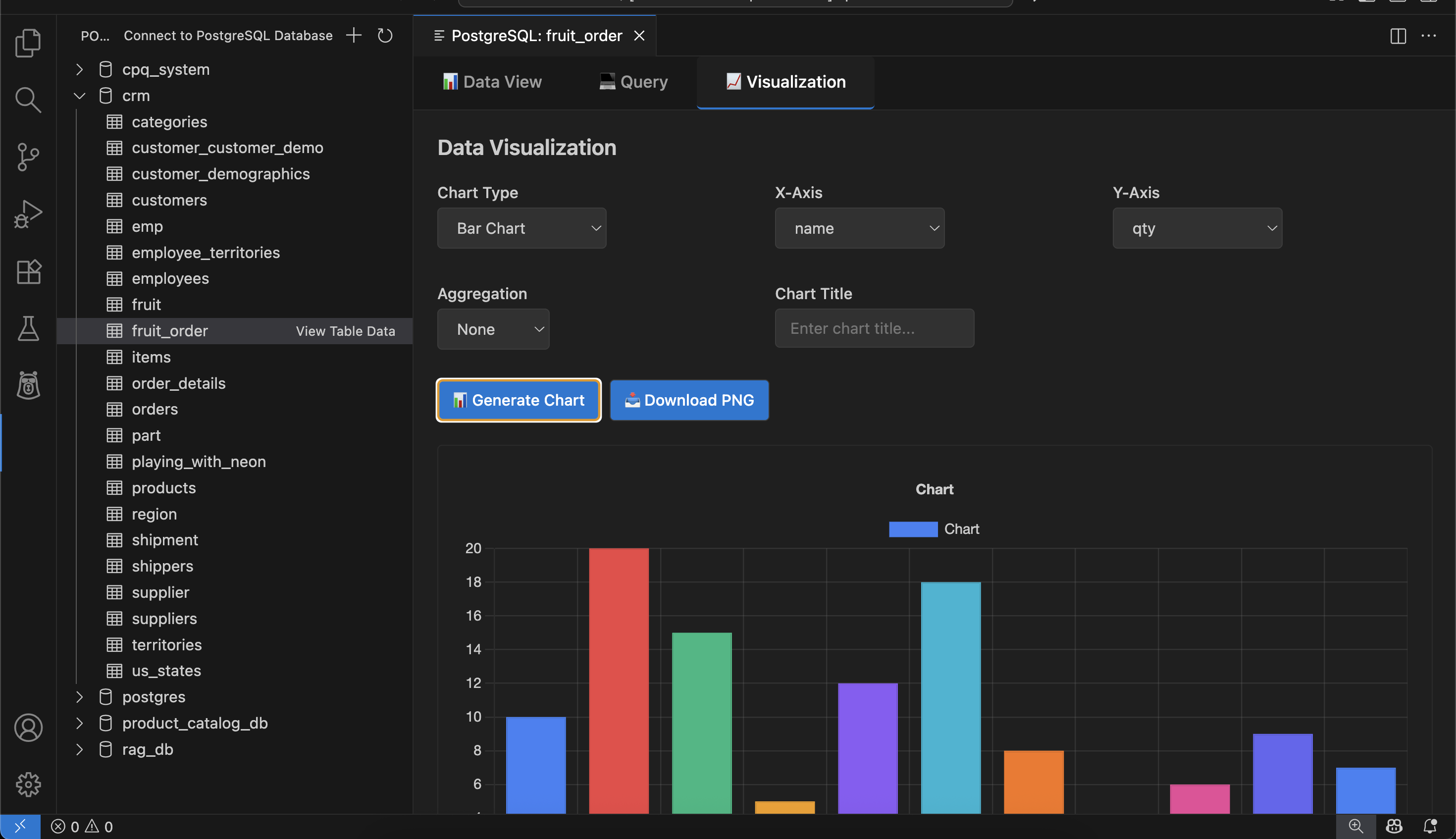Screen dimensions: 1456x839
Task: Open the Extensions view
Action: click(28, 271)
